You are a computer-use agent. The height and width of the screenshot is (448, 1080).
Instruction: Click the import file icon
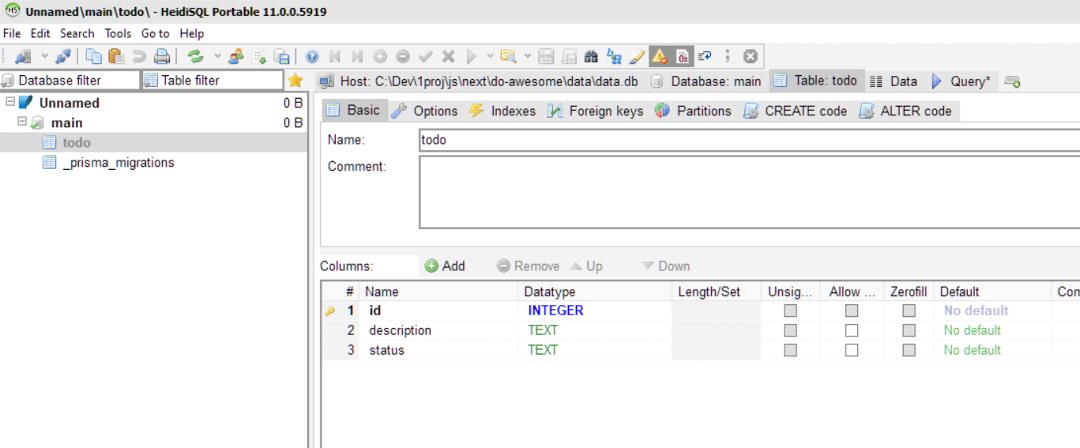259,56
